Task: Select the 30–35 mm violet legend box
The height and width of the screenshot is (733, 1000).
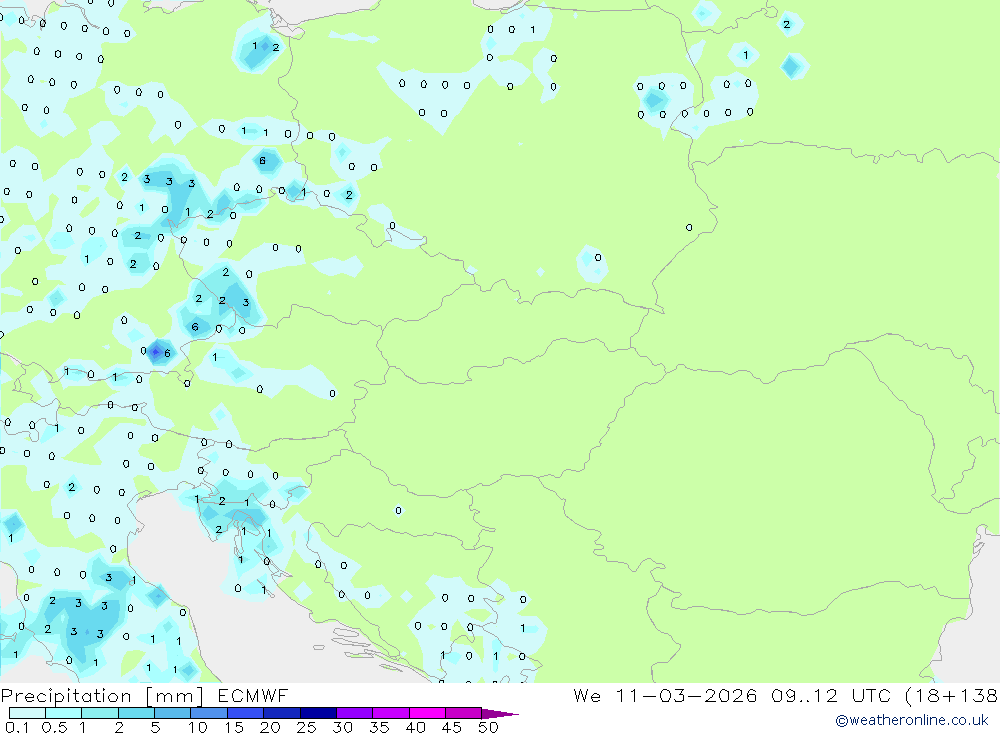Action: tap(355, 713)
